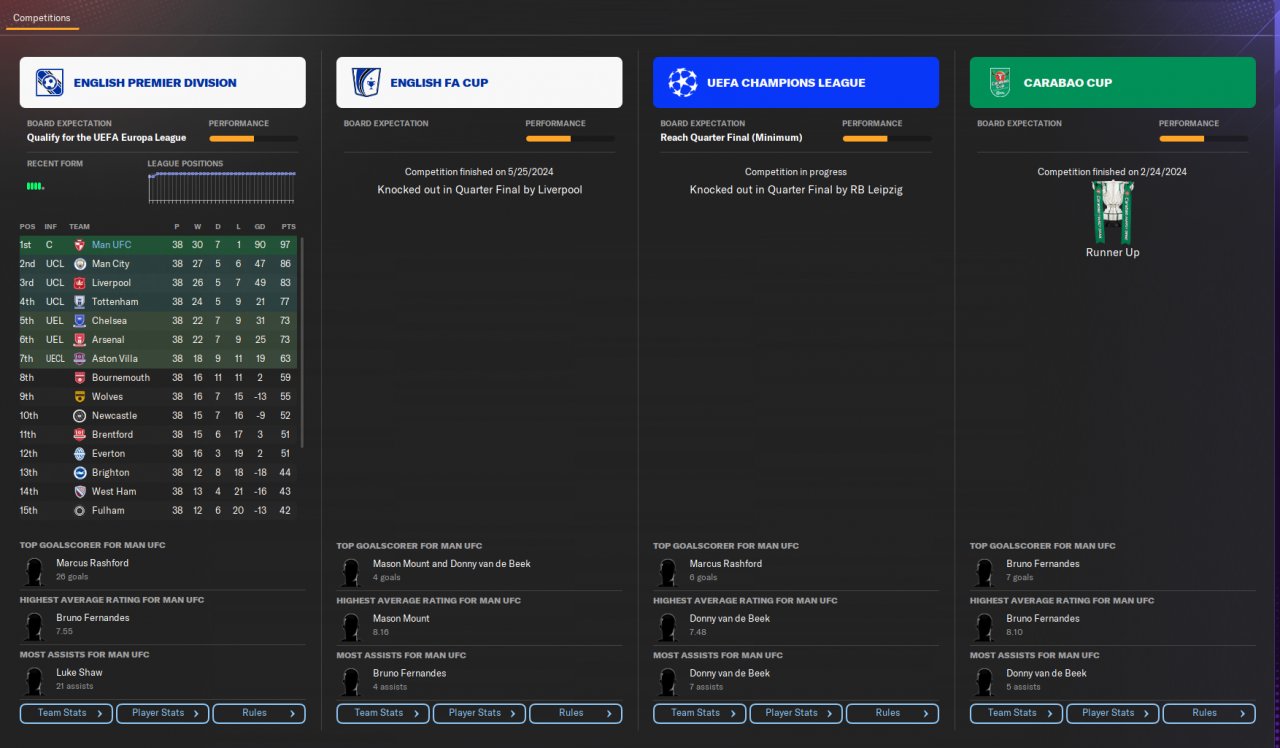Open Rules for Carabao Cup

point(1210,713)
